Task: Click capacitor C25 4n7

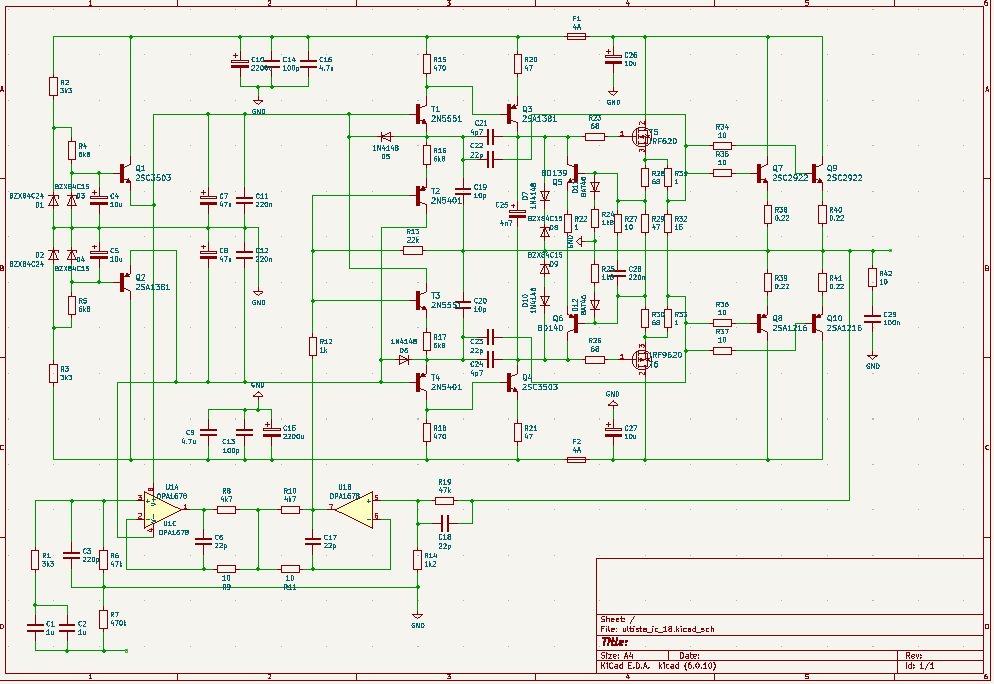Action: pyautogui.click(x=517, y=214)
